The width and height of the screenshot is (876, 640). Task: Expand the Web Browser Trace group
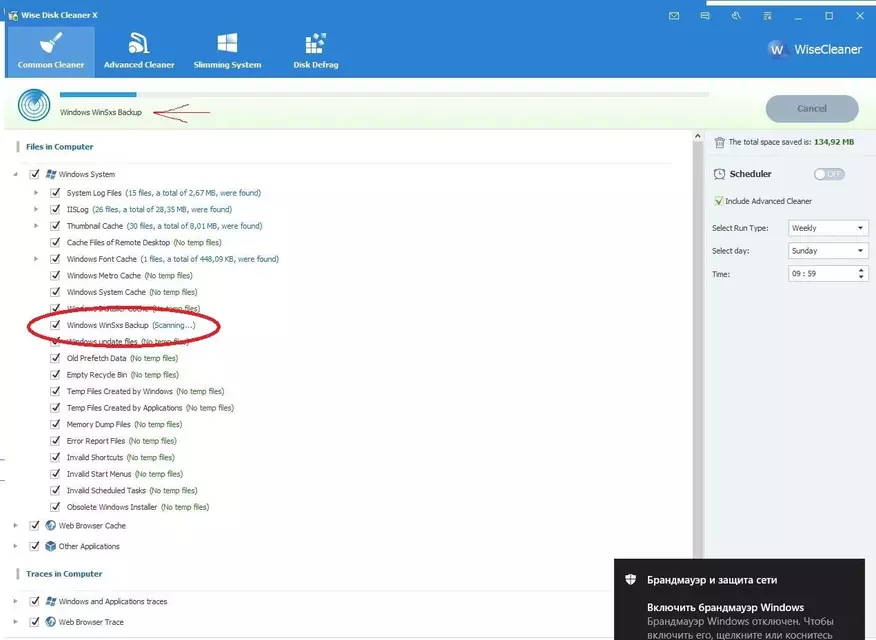pos(16,622)
